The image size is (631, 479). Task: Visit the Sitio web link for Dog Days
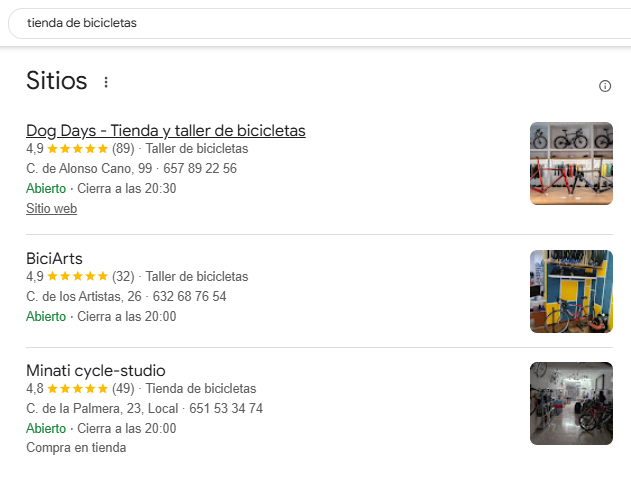tap(51, 209)
